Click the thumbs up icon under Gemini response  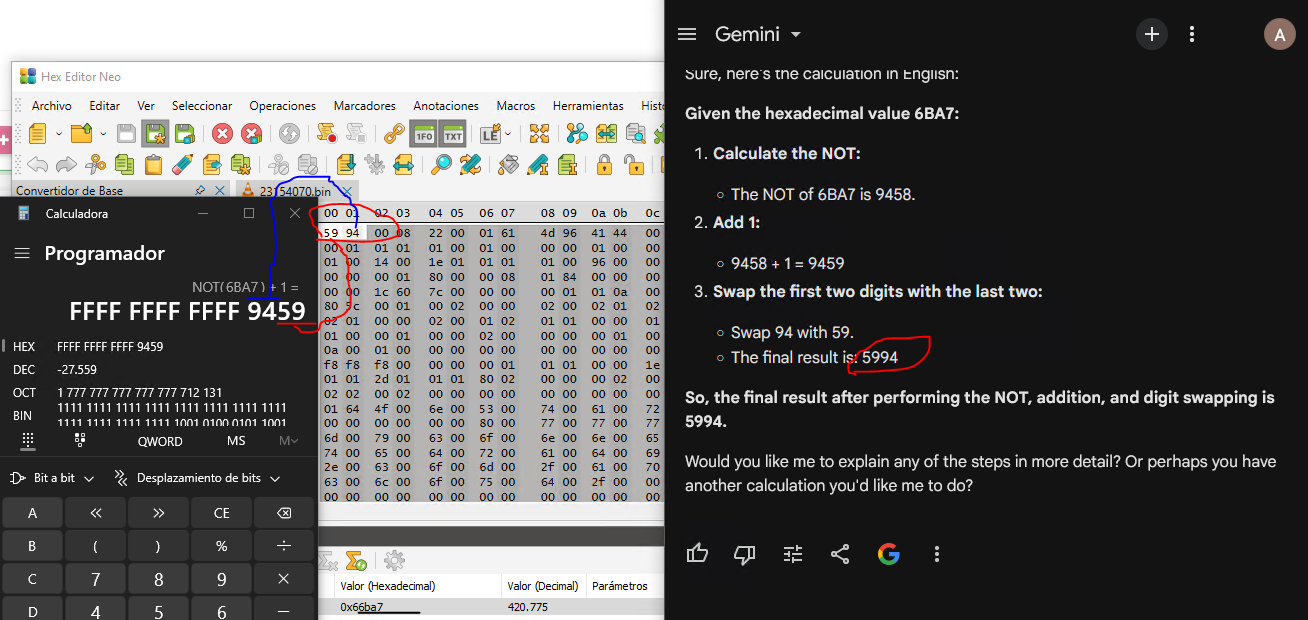(697, 553)
